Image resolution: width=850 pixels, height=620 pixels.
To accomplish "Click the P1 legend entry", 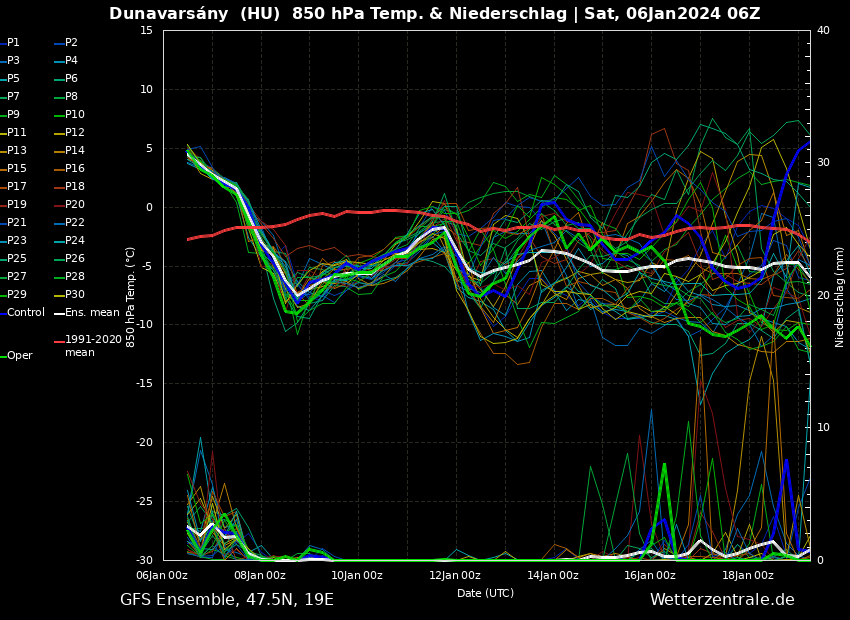I will (13, 43).
